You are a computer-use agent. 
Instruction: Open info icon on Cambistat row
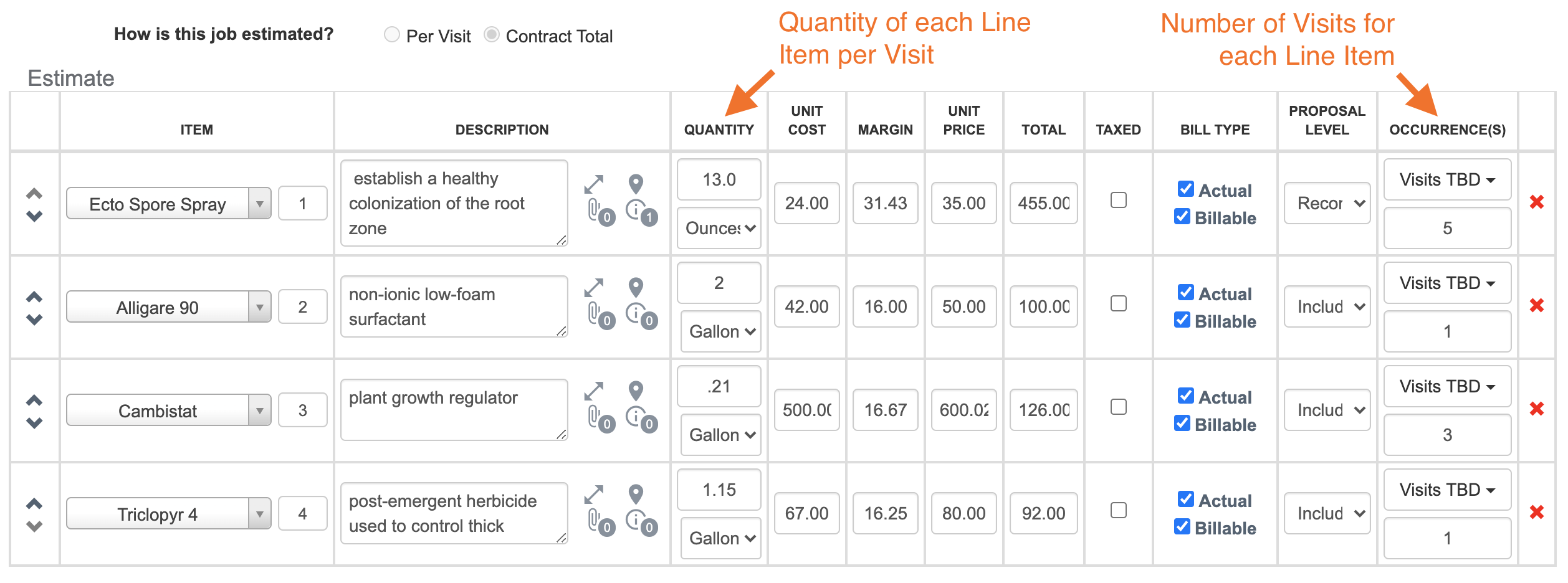(x=641, y=419)
